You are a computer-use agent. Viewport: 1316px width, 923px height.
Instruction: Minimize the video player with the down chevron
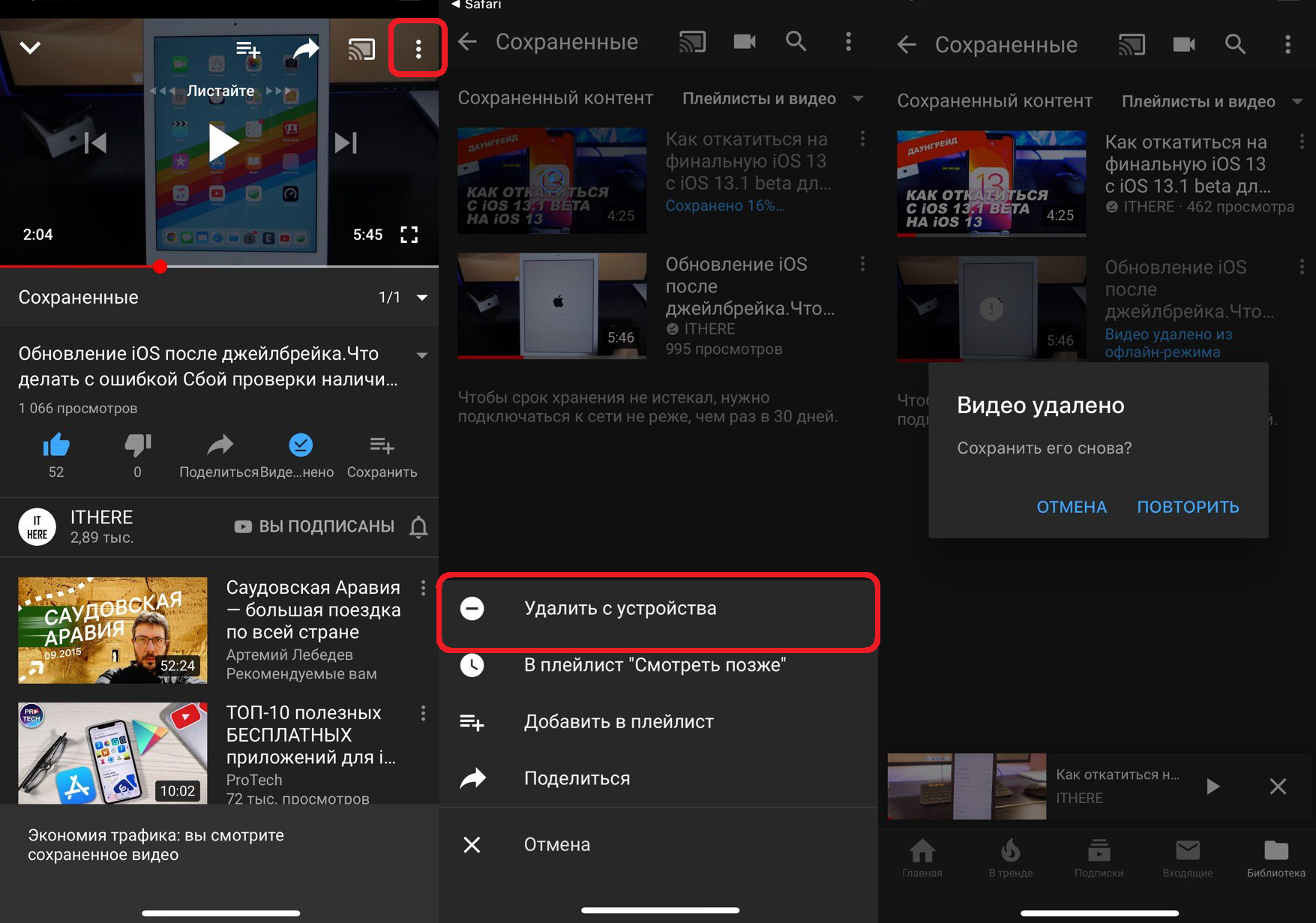coord(30,48)
